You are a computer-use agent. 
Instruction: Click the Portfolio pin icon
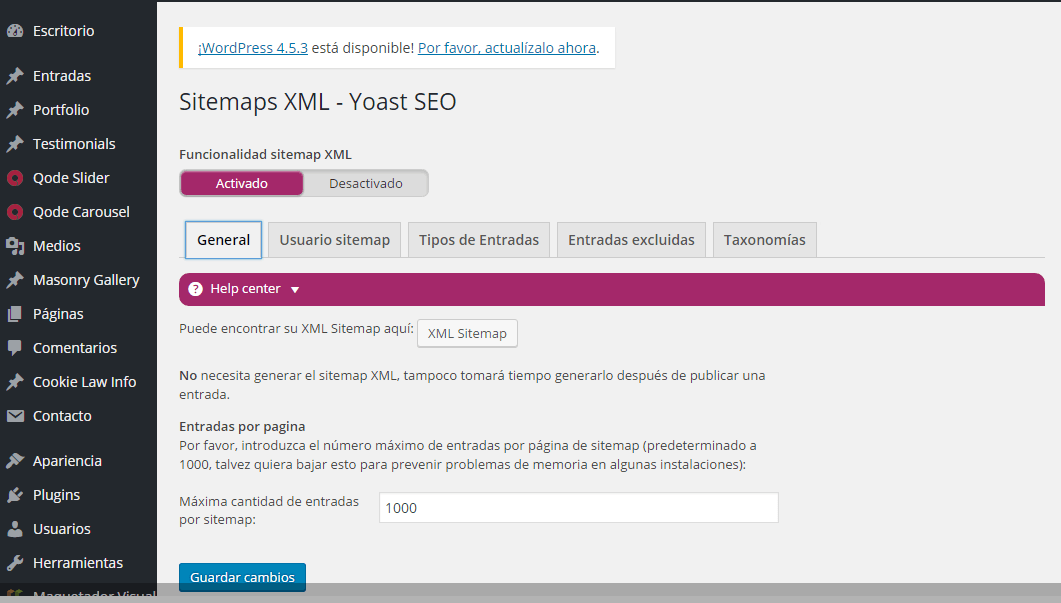15,110
